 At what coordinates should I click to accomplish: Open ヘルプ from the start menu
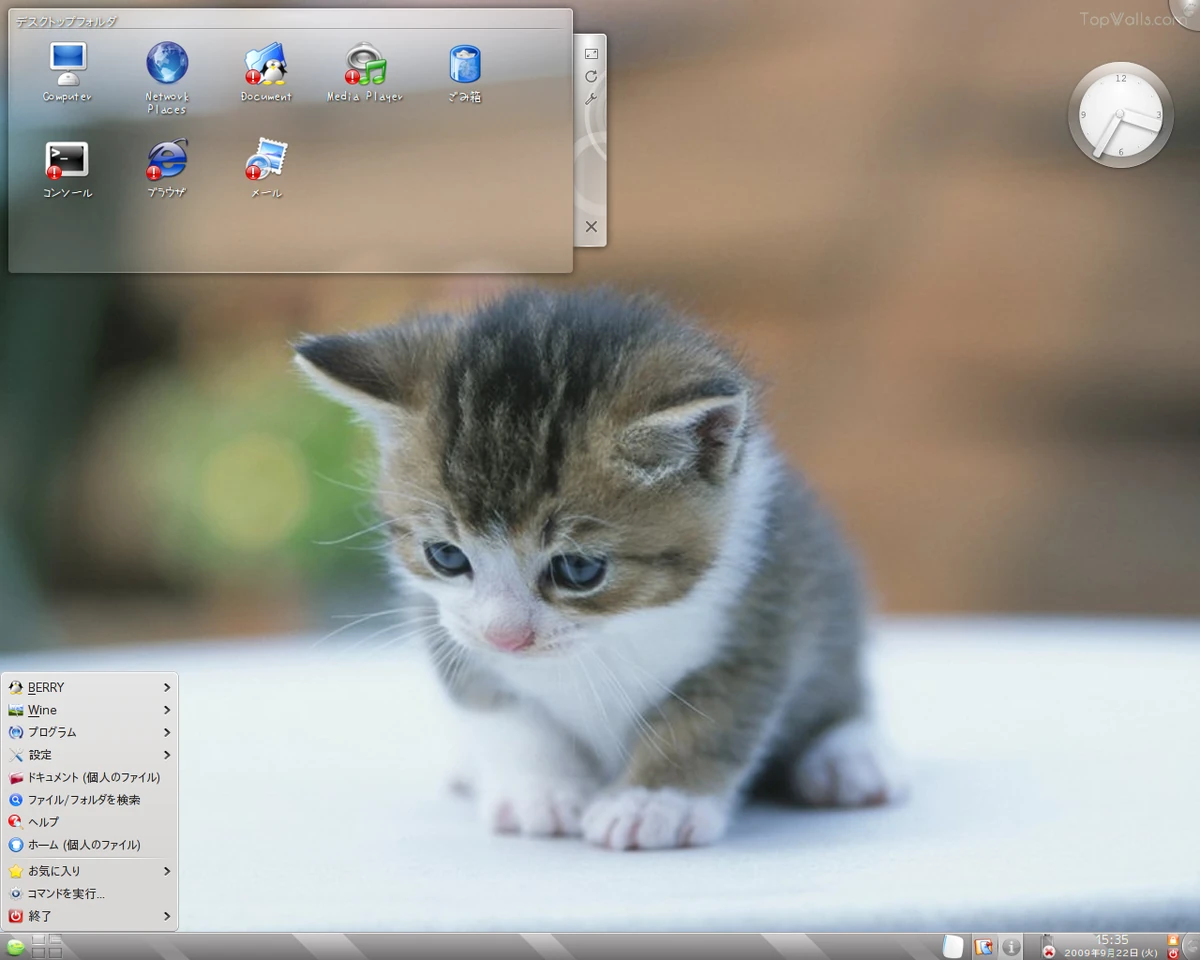click(90, 822)
